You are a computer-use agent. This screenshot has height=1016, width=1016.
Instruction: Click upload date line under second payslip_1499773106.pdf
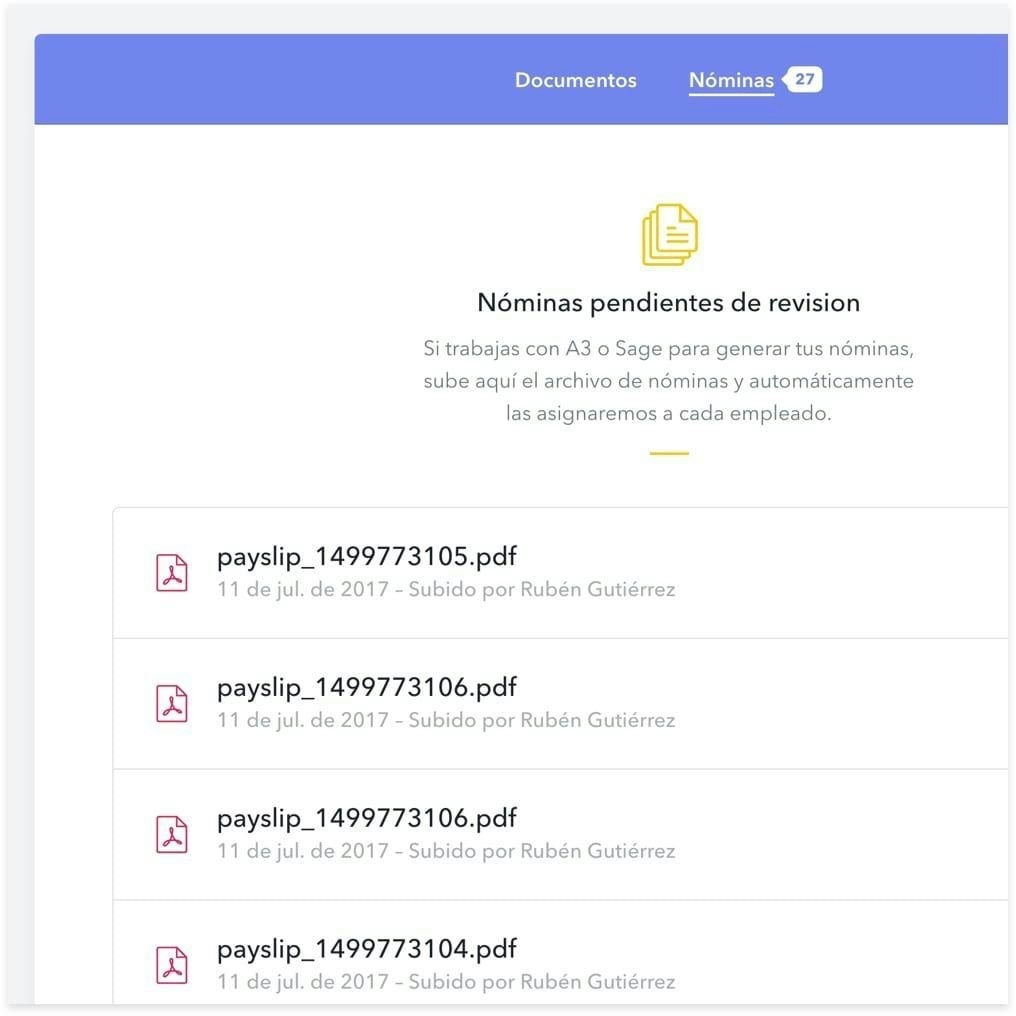pyautogui.click(x=446, y=852)
